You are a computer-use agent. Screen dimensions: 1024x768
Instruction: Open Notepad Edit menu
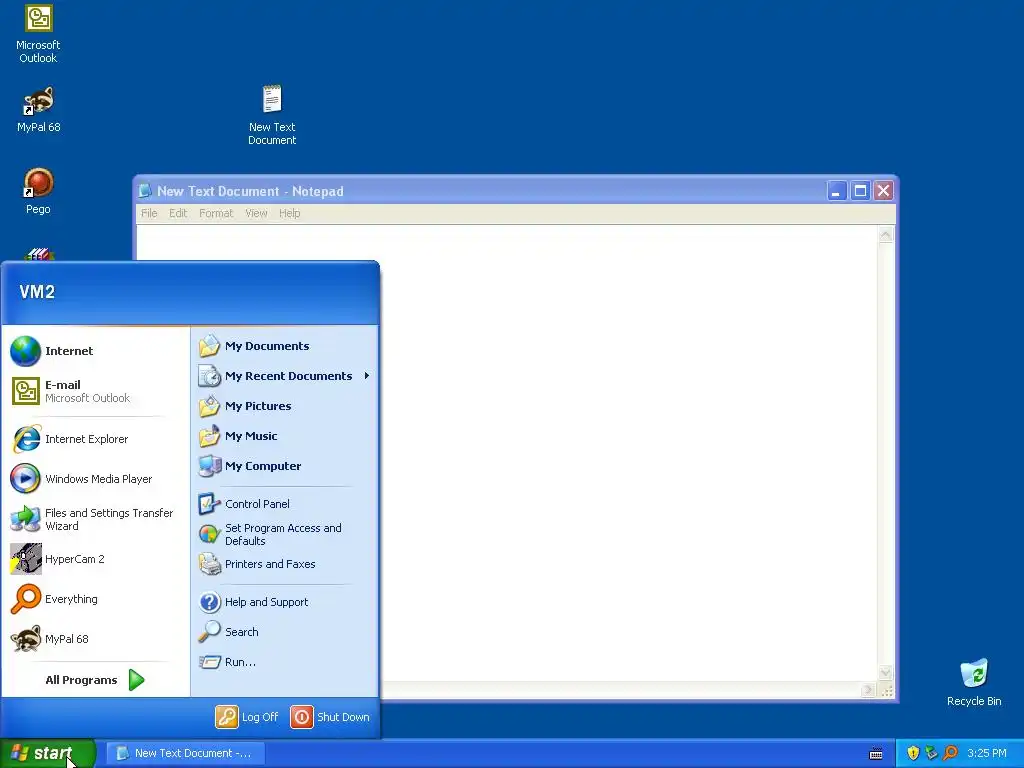click(x=178, y=213)
